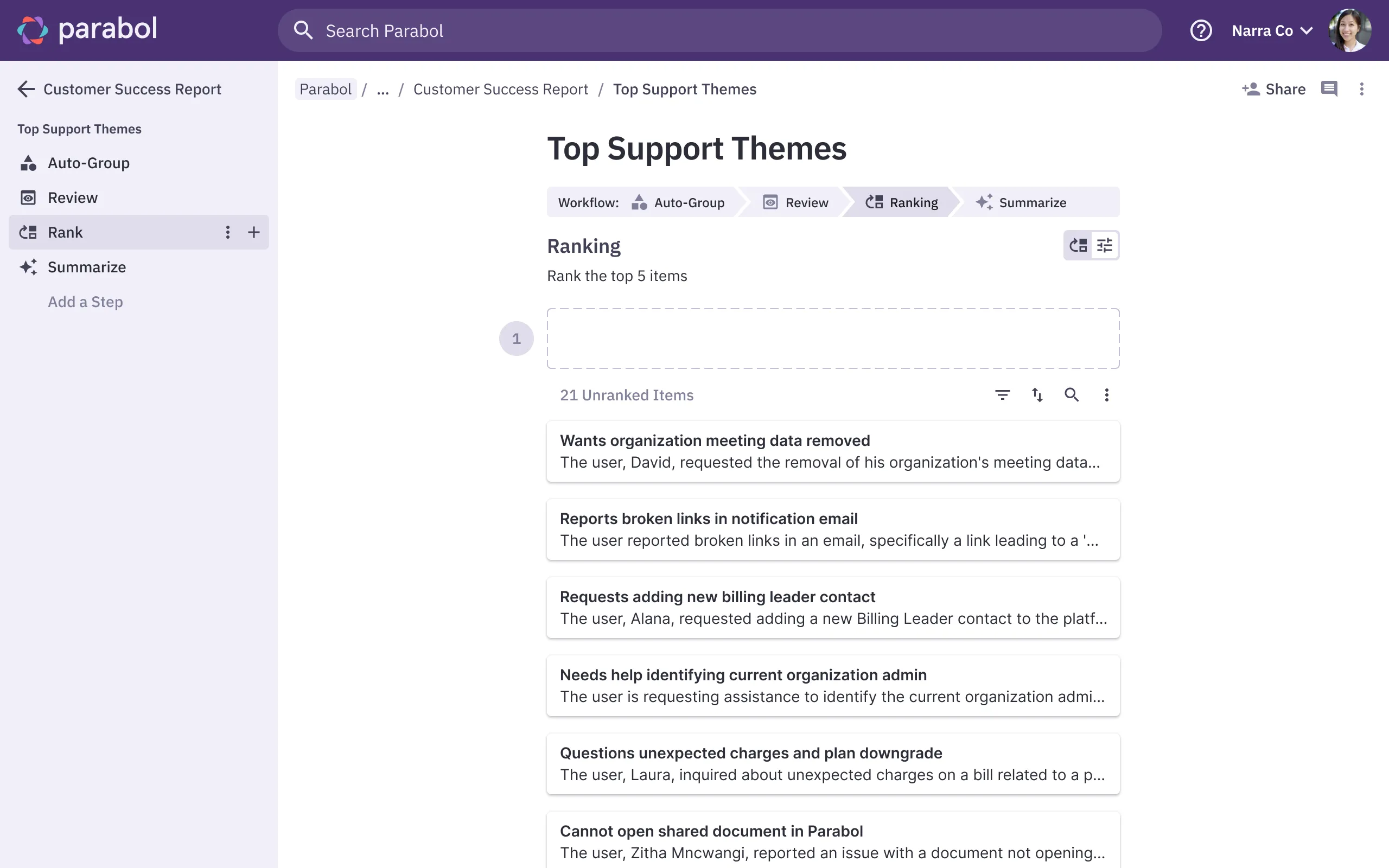Click the Top Support Themes sidebar heading
The height and width of the screenshot is (868, 1389).
click(x=79, y=129)
